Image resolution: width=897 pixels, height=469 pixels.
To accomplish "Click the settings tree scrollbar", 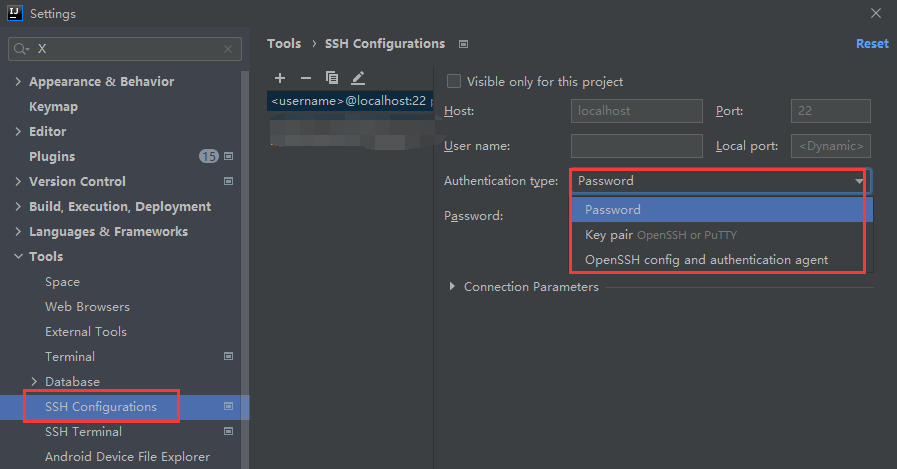I will click(245, 269).
